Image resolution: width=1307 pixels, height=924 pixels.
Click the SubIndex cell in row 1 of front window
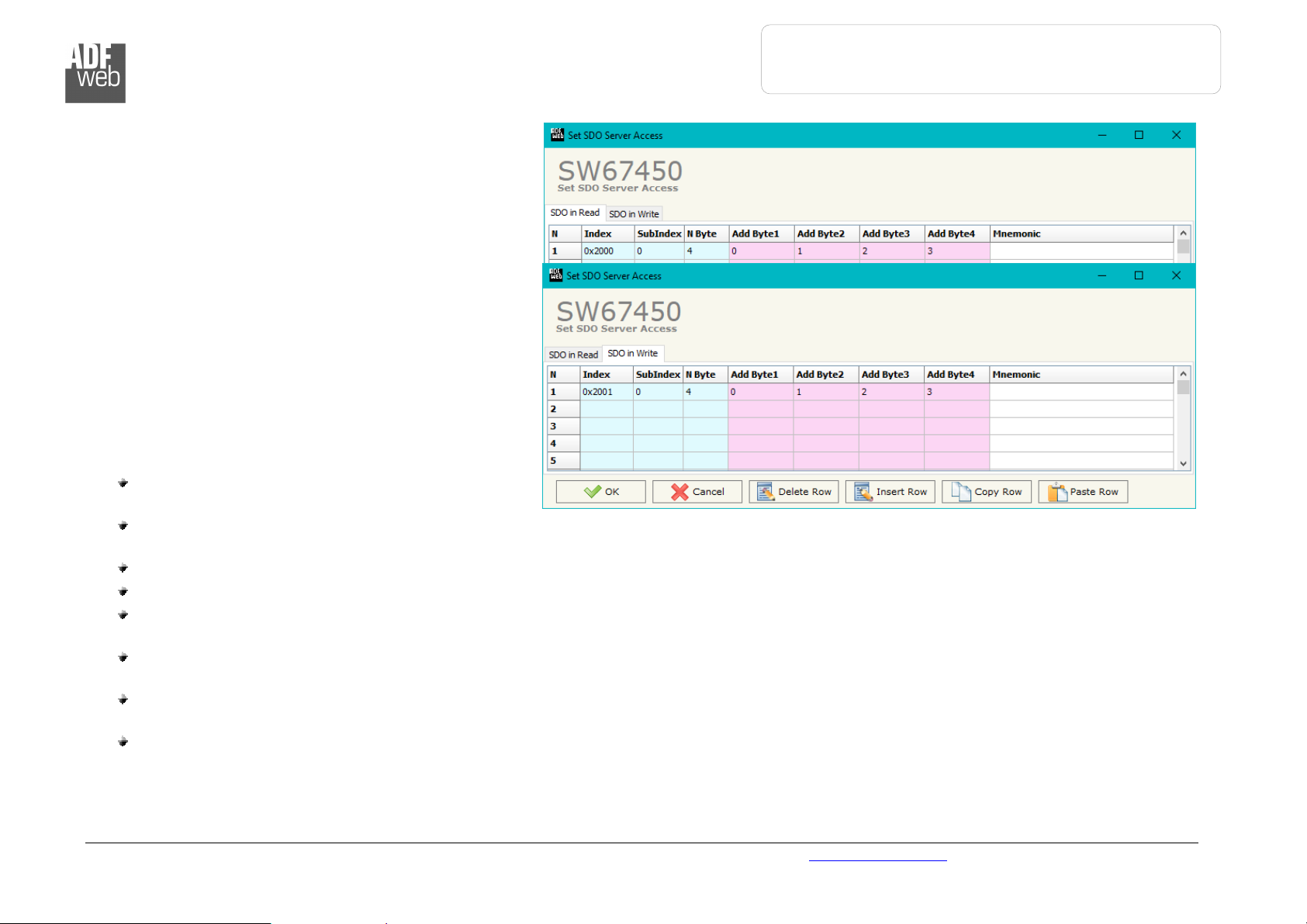[658, 392]
